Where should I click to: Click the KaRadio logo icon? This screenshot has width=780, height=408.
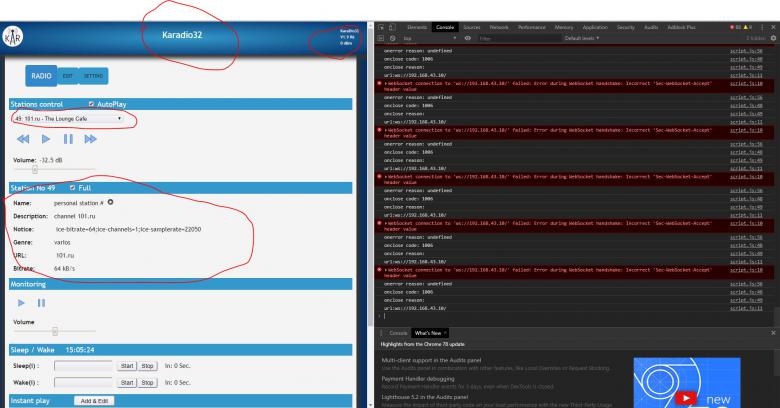pos(12,36)
